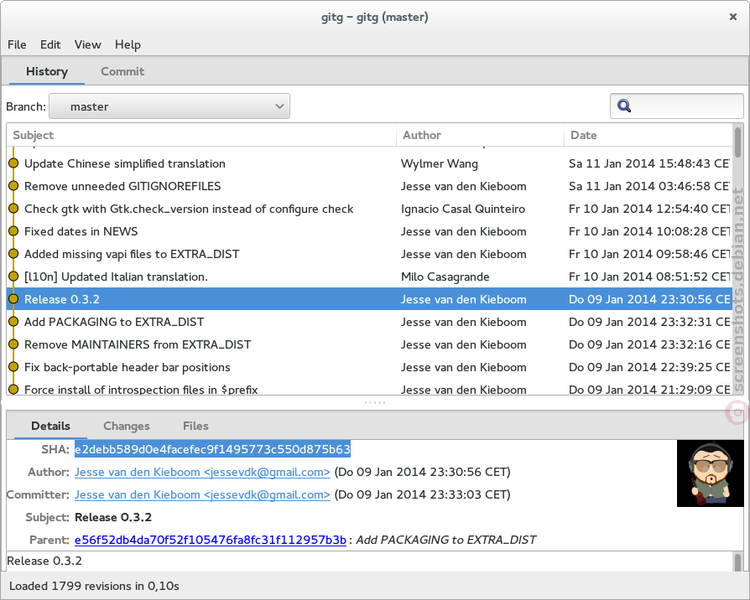Viewport: 750px width, 600px height.
Task: Click commit node of 'Update Chinese simplified translation'
Action: (x=13, y=164)
